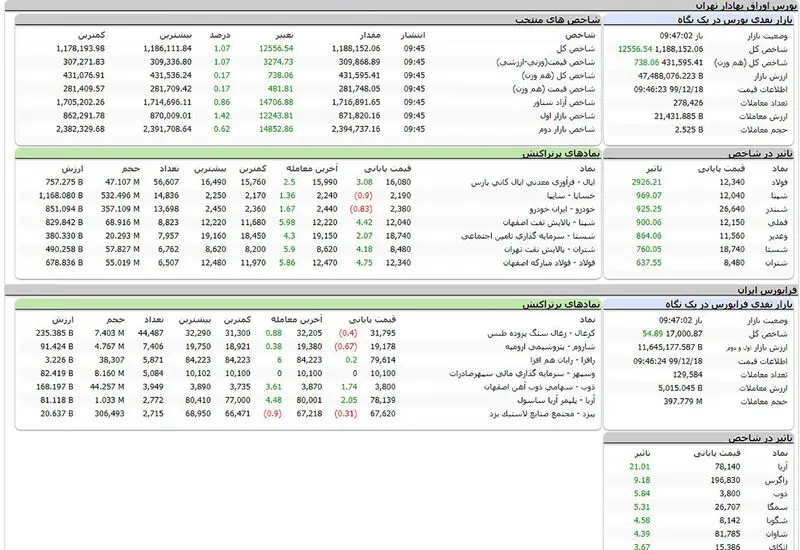Click the impact value '925.25' for شبندر
The height and width of the screenshot is (550, 800).
coord(648,209)
